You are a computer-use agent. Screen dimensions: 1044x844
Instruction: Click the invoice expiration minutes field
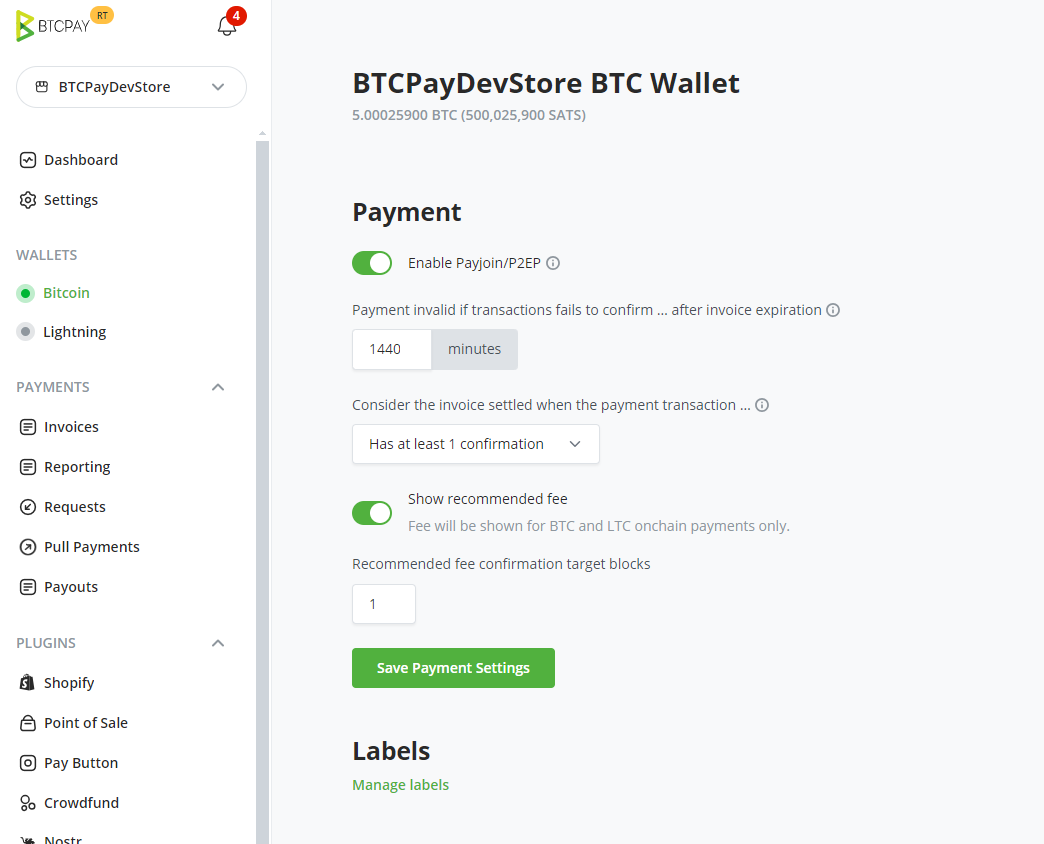[391, 348]
